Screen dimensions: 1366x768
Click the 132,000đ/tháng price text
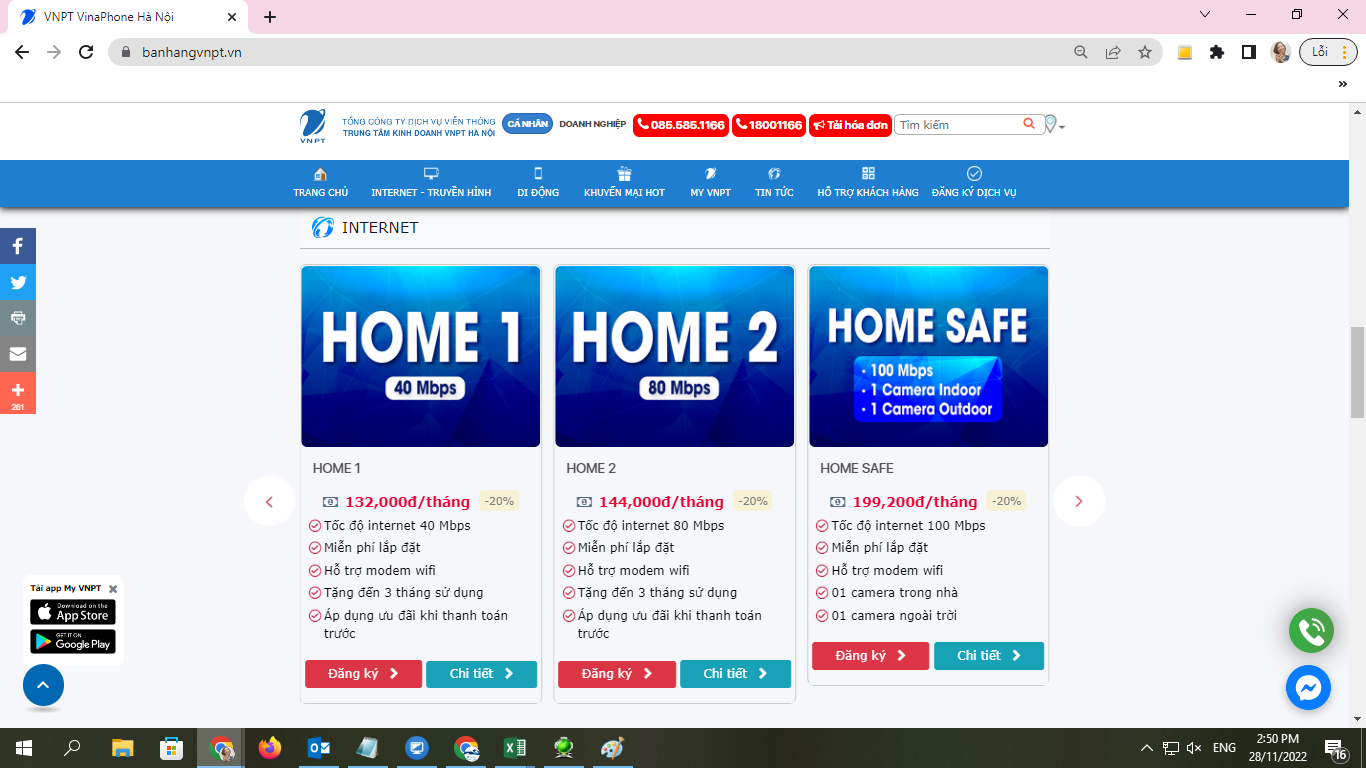point(407,502)
